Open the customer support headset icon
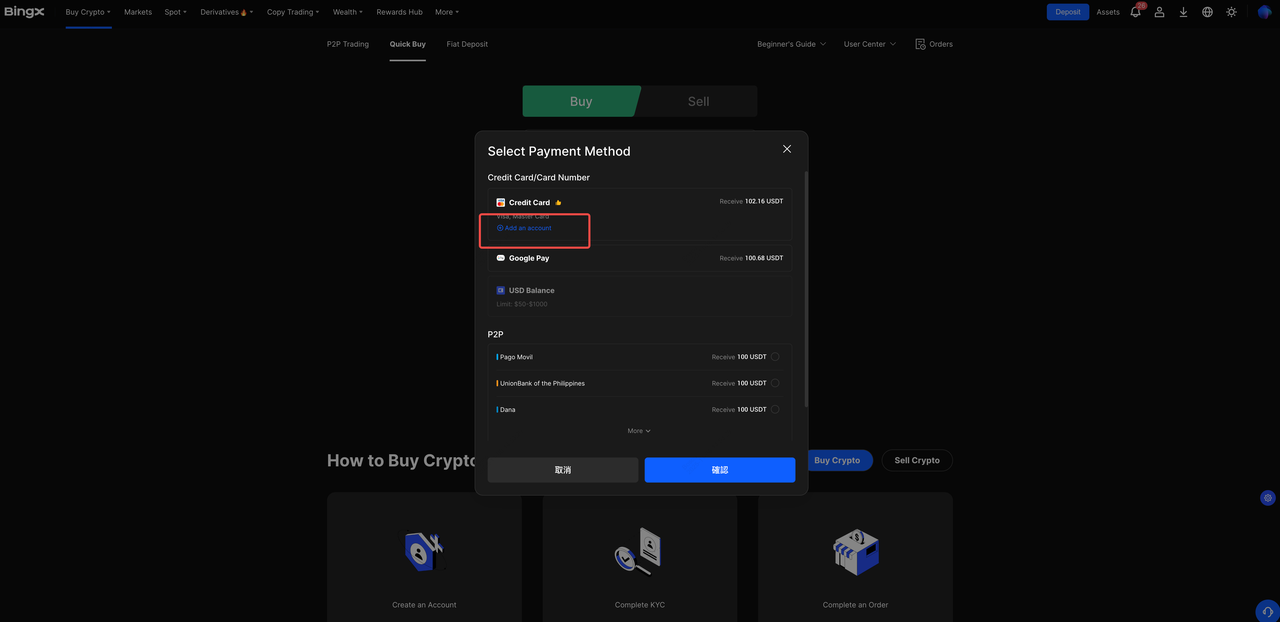The height and width of the screenshot is (622, 1280). (x=1268, y=611)
